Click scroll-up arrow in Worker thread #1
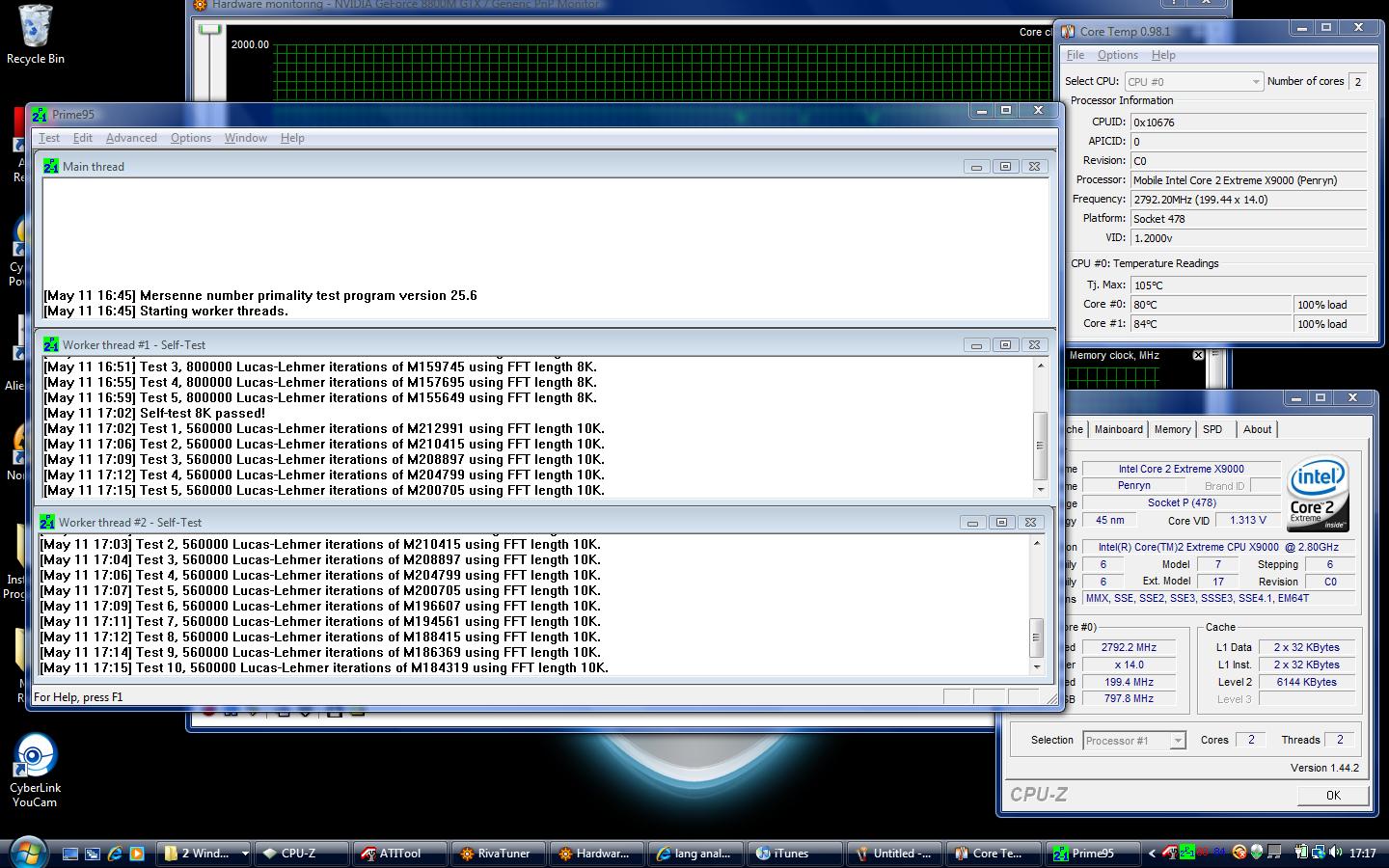The height and width of the screenshot is (868, 1389). (1040, 366)
